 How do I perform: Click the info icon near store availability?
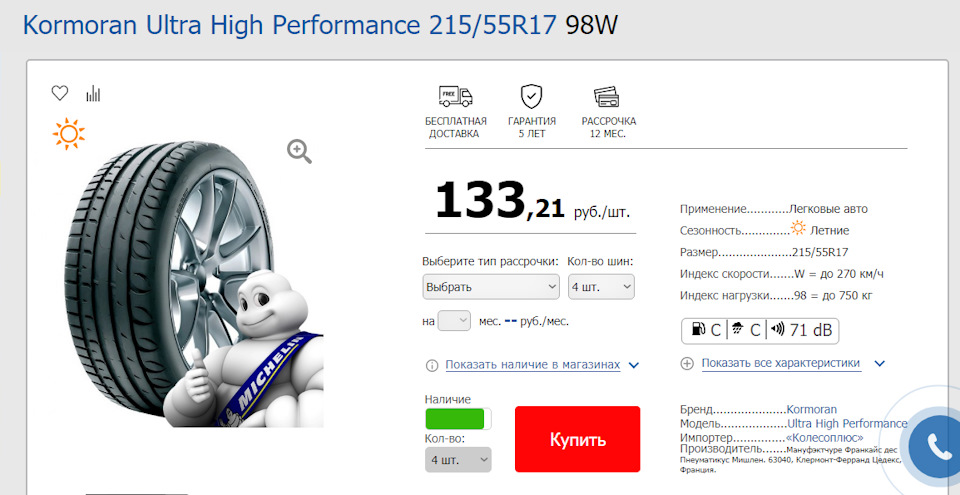pyautogui.click(x=432, y=366)
